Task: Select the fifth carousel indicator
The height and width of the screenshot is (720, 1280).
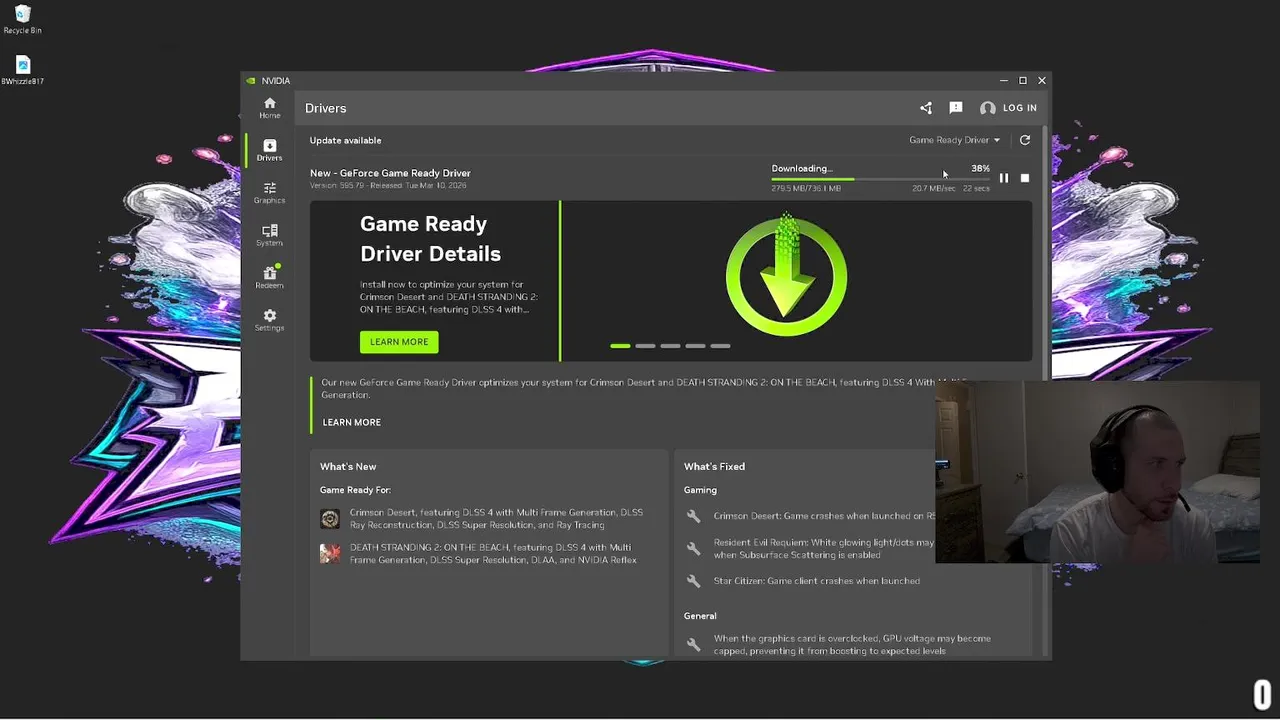Action: [x=720, y=346]
